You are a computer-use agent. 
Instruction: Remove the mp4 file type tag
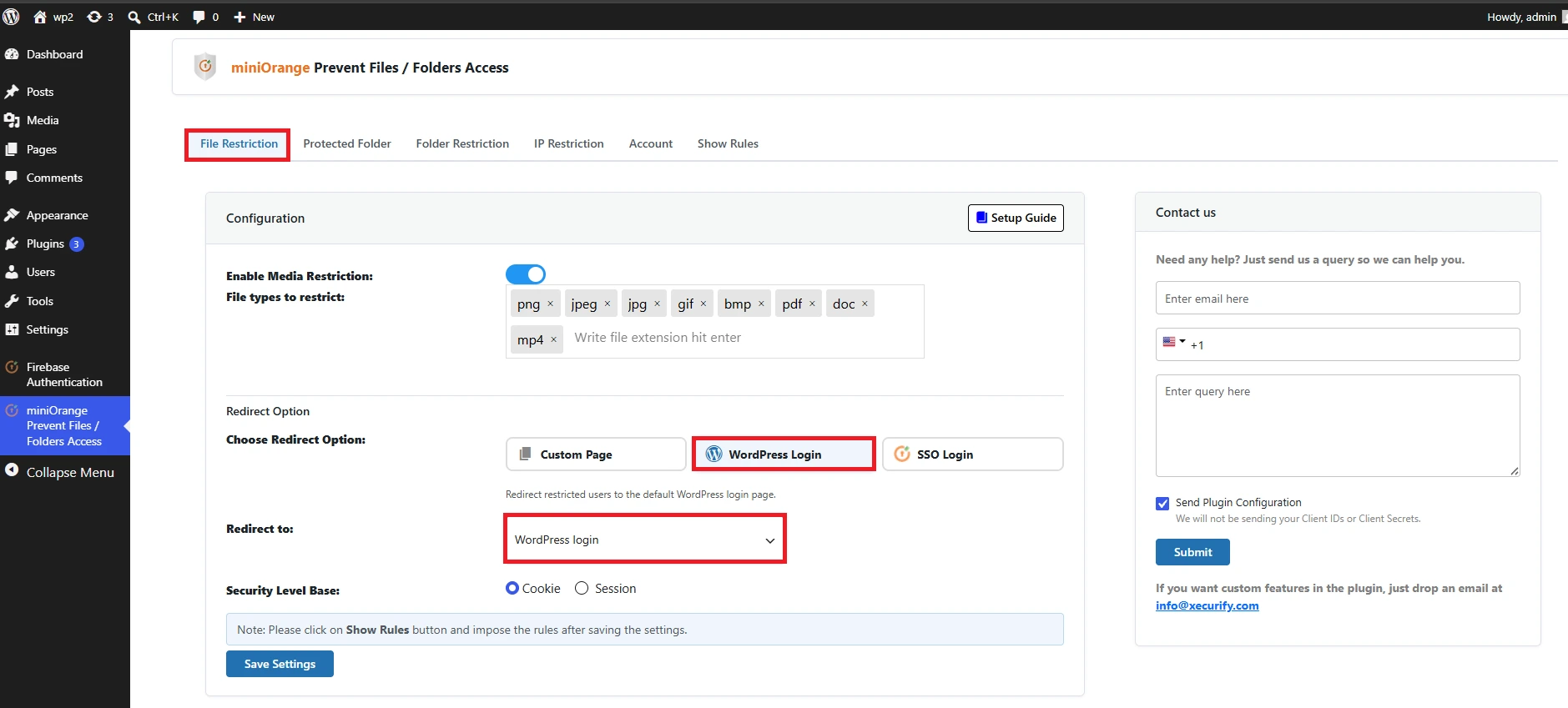(553, 339)
